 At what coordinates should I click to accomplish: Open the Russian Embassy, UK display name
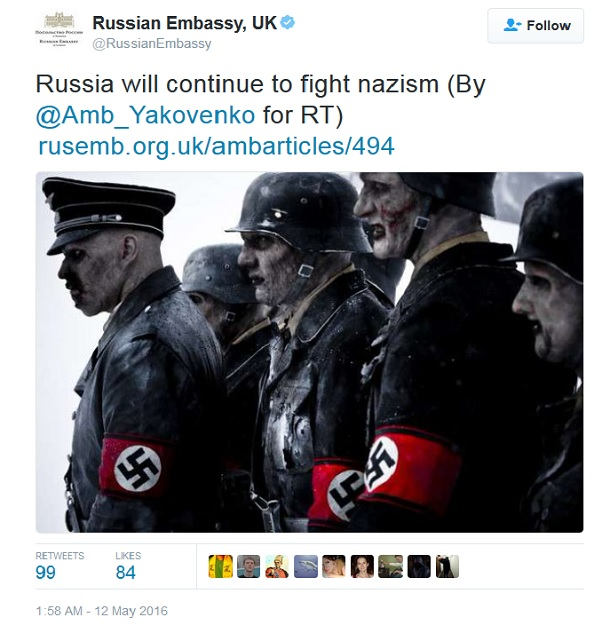(x=184, y=23)
